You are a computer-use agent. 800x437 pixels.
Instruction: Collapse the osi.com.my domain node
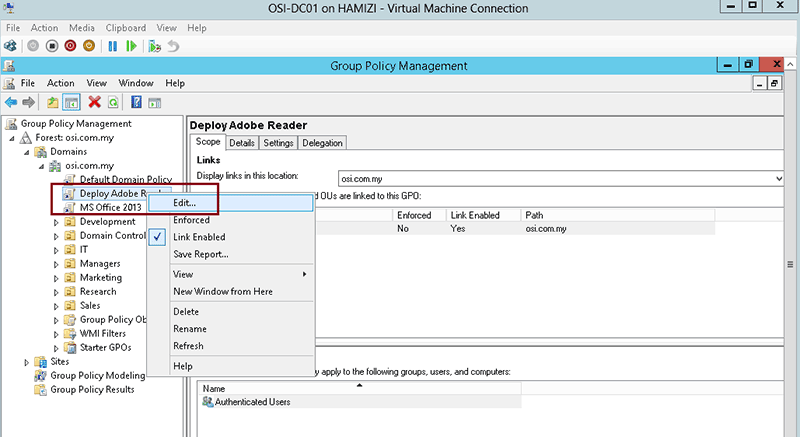pos(42,166)
